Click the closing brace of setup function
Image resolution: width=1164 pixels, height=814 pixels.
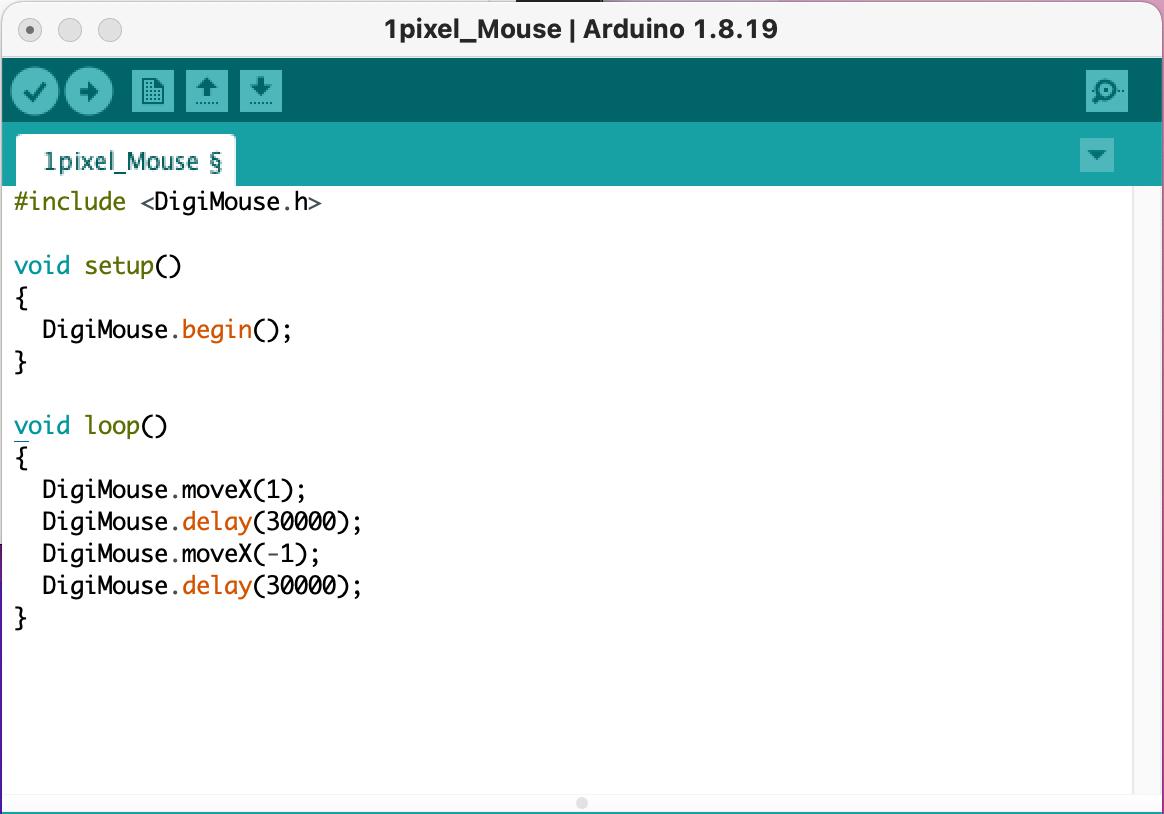pos(21,362)
